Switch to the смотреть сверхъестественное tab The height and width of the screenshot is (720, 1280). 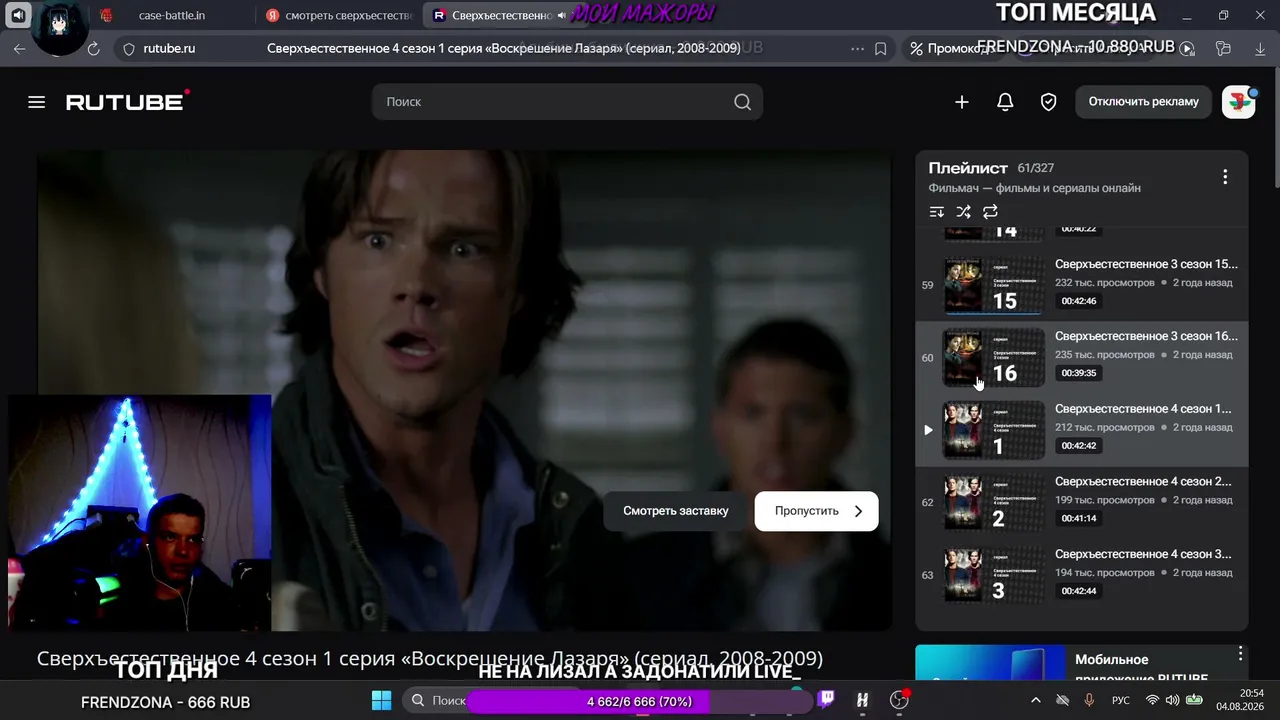pos(338,16)
